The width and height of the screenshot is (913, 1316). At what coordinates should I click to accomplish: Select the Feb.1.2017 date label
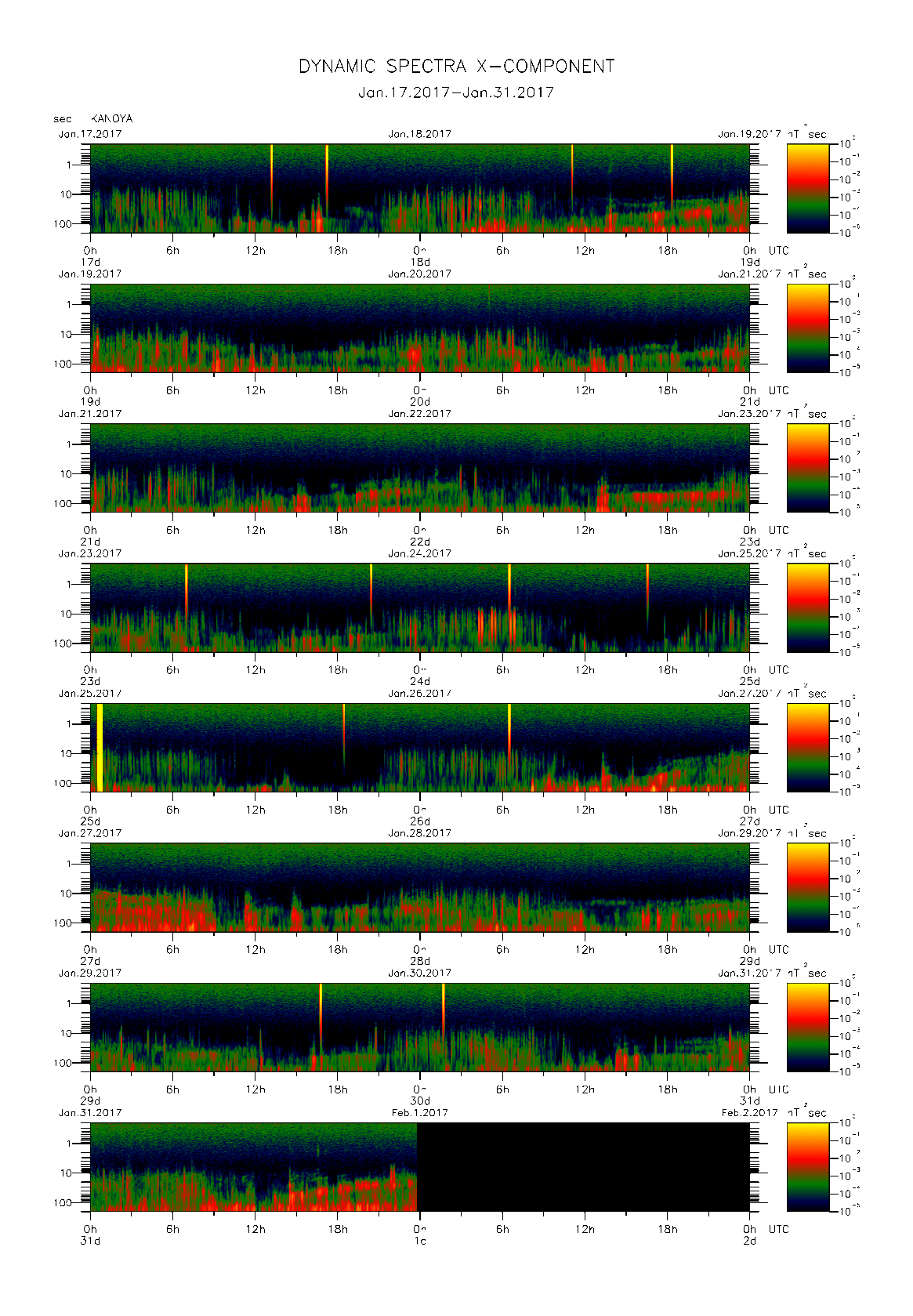tap(420, 1113)
